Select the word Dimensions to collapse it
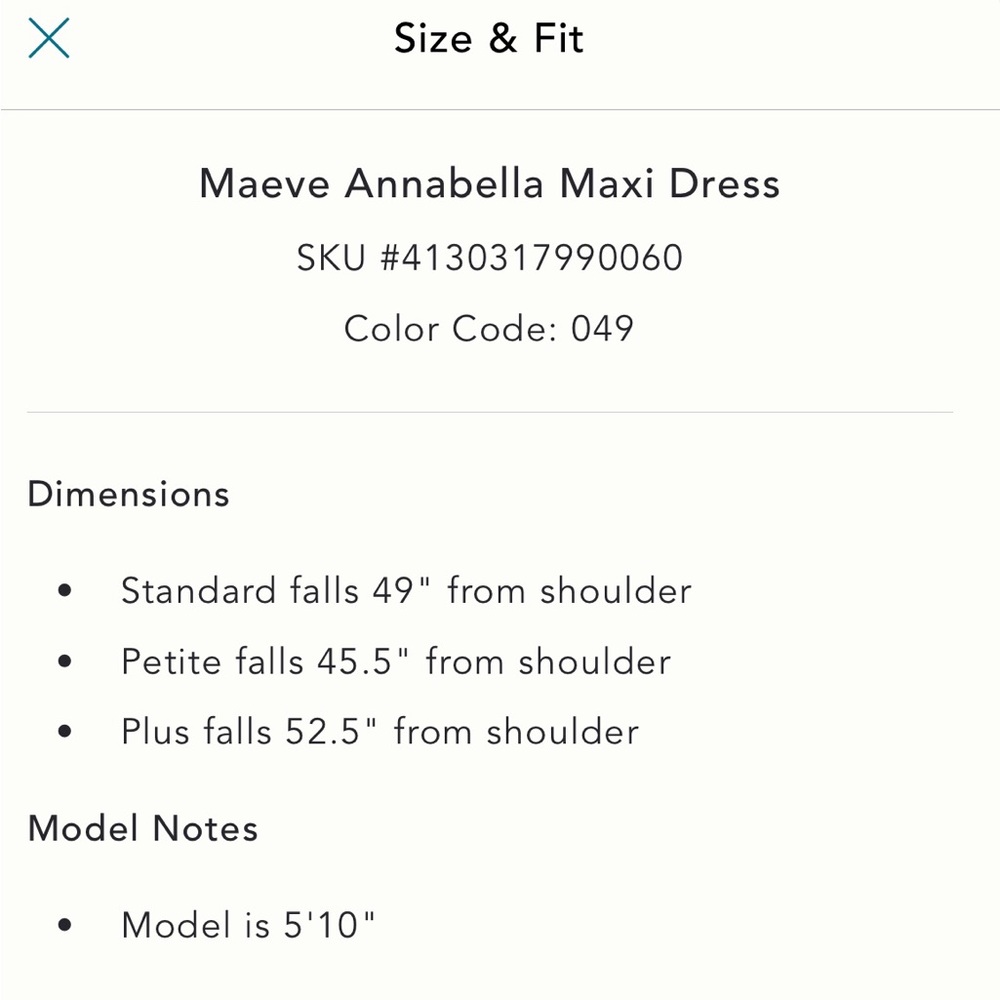Image resolution: width=1000 pixels, height=1000 pixels. pyautogui.click(x=128, y=493)
